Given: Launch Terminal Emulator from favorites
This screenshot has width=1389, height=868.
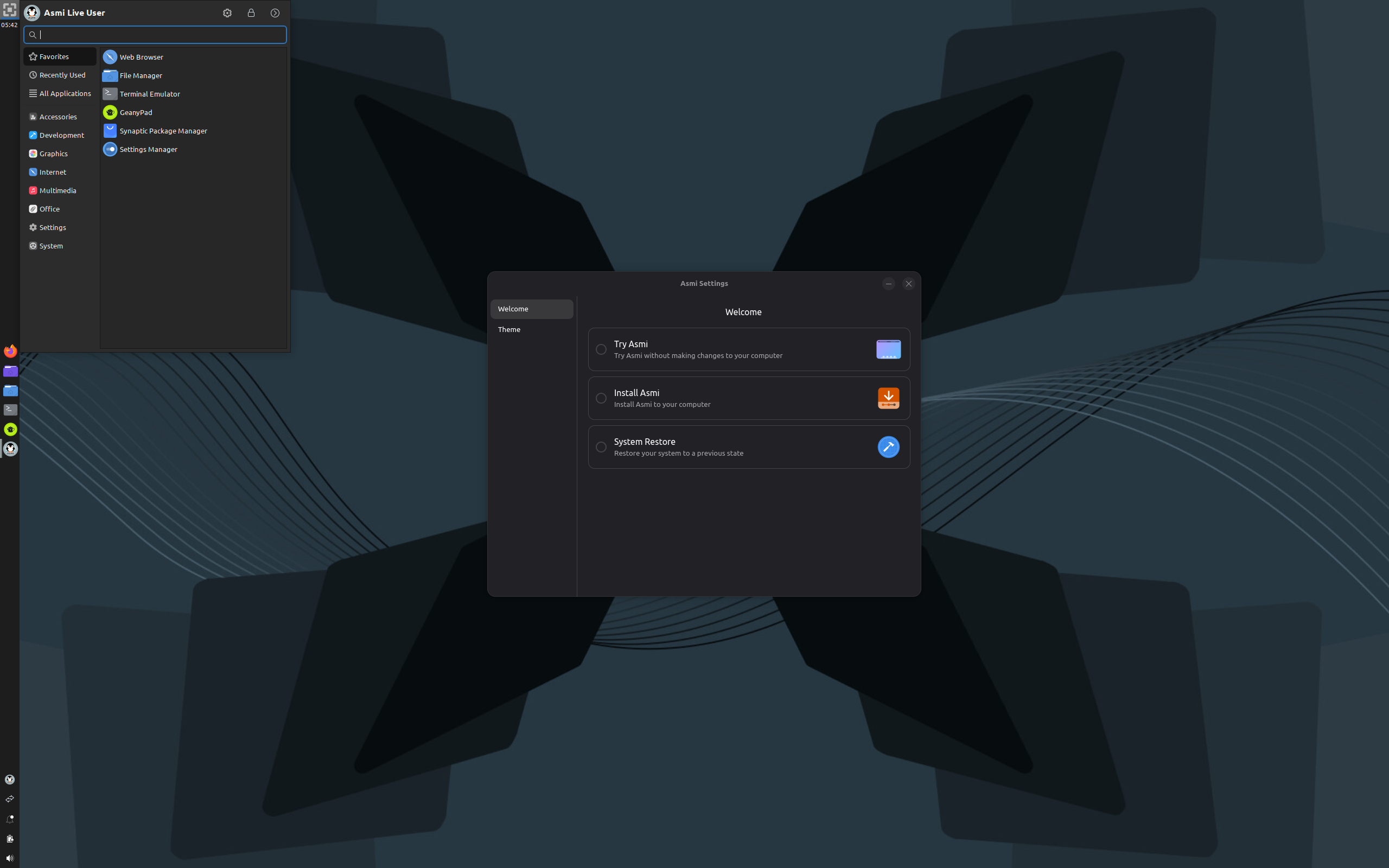Looking at the screenshot, I should point(193,93).
